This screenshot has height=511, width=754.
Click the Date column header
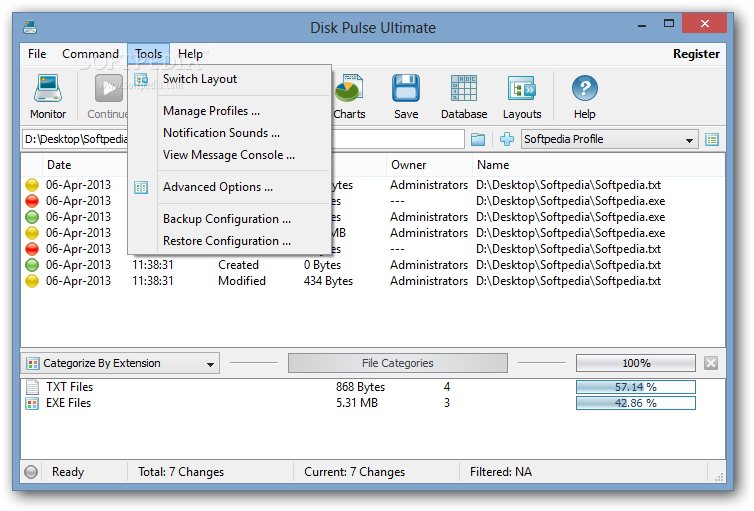59,165
